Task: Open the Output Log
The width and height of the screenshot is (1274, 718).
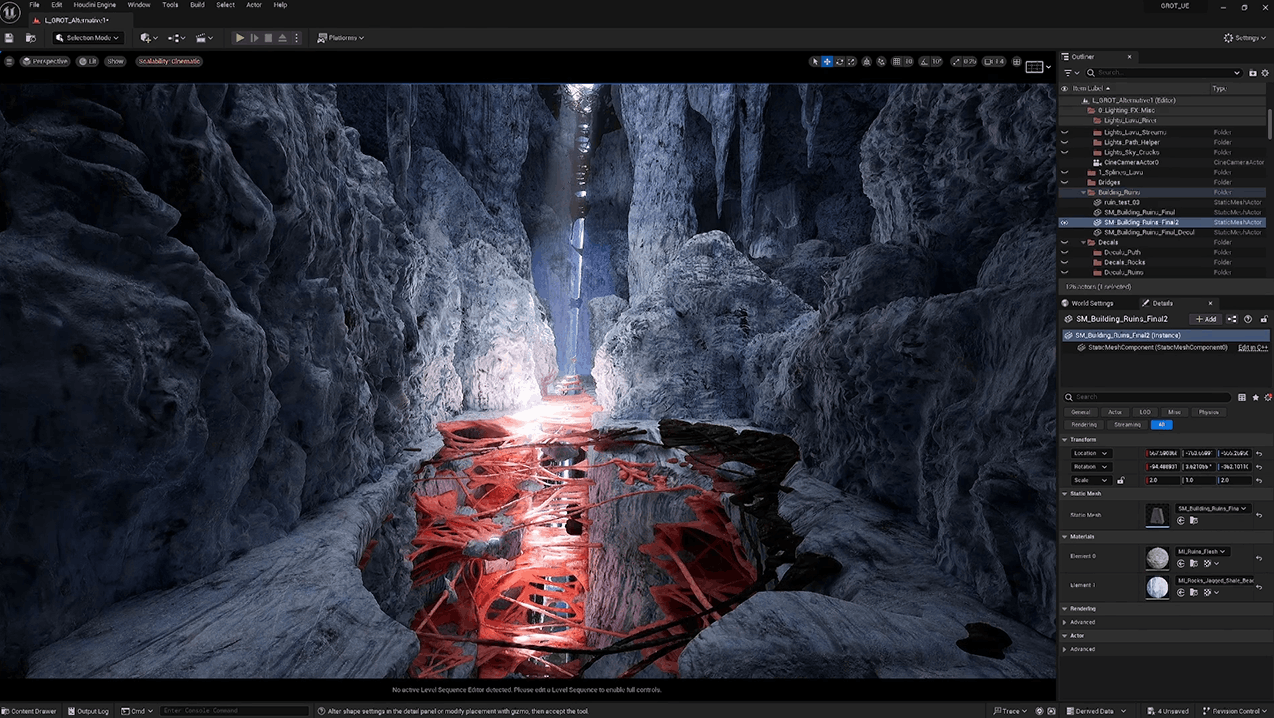Action: point(89,711)
